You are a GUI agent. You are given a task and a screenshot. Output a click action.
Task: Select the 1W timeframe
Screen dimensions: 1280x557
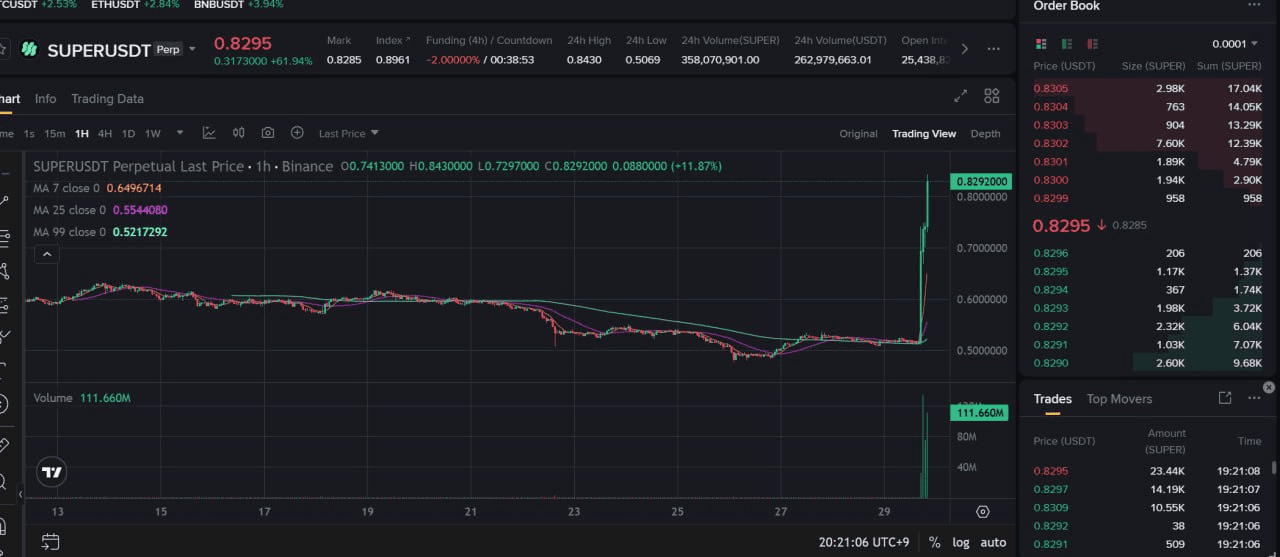[153, 133]
